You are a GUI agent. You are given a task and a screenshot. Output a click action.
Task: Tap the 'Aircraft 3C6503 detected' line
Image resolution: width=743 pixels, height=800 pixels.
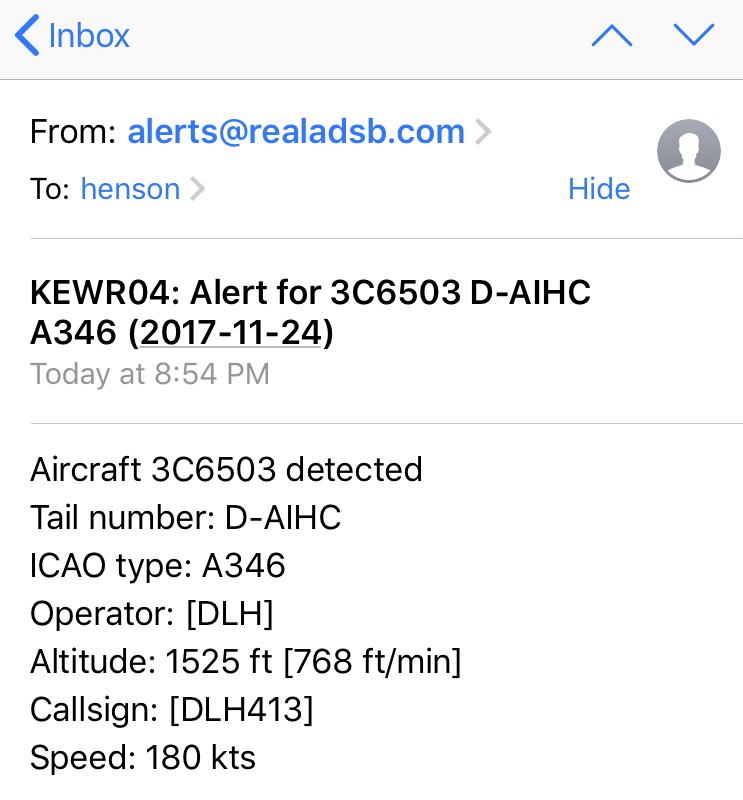point(226,469)
